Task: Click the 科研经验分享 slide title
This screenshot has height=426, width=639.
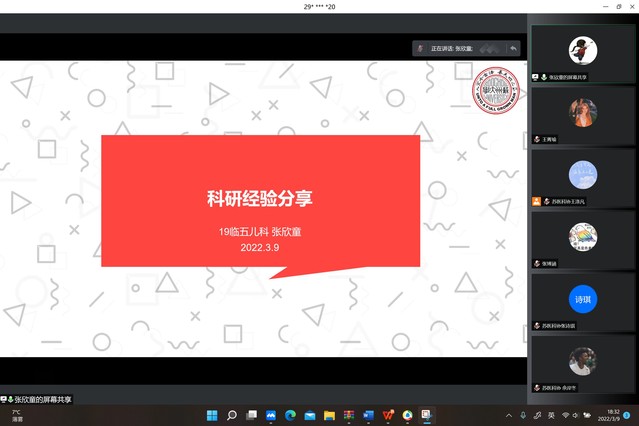Action: pyautogui.click(x=260, y=198)
